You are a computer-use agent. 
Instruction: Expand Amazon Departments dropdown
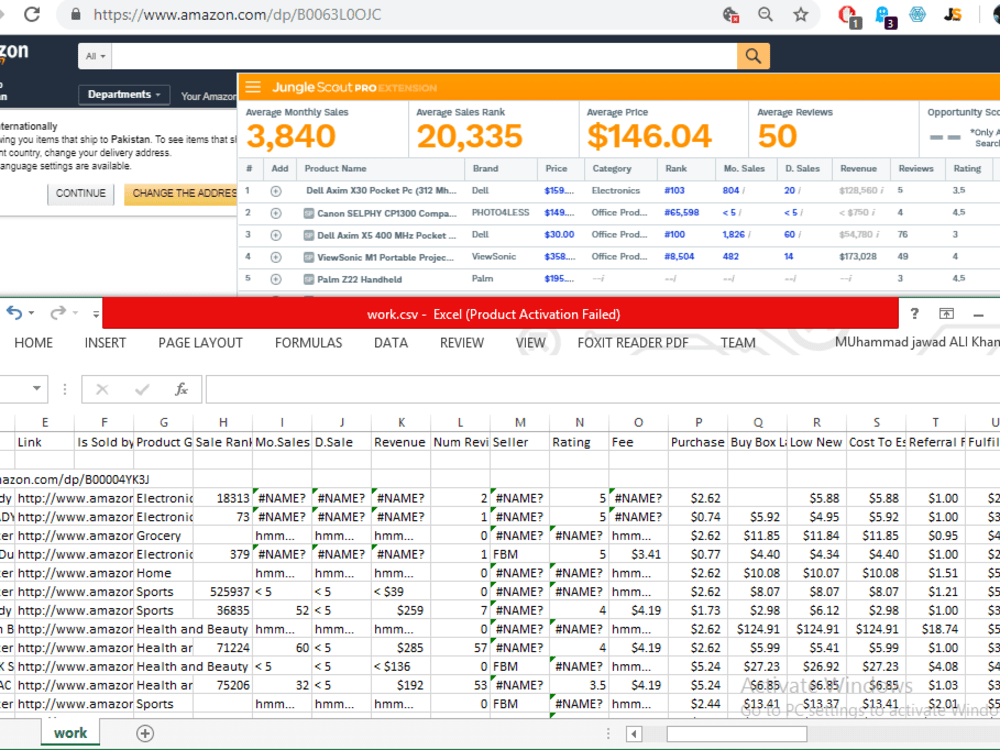[x=124, y=94]
